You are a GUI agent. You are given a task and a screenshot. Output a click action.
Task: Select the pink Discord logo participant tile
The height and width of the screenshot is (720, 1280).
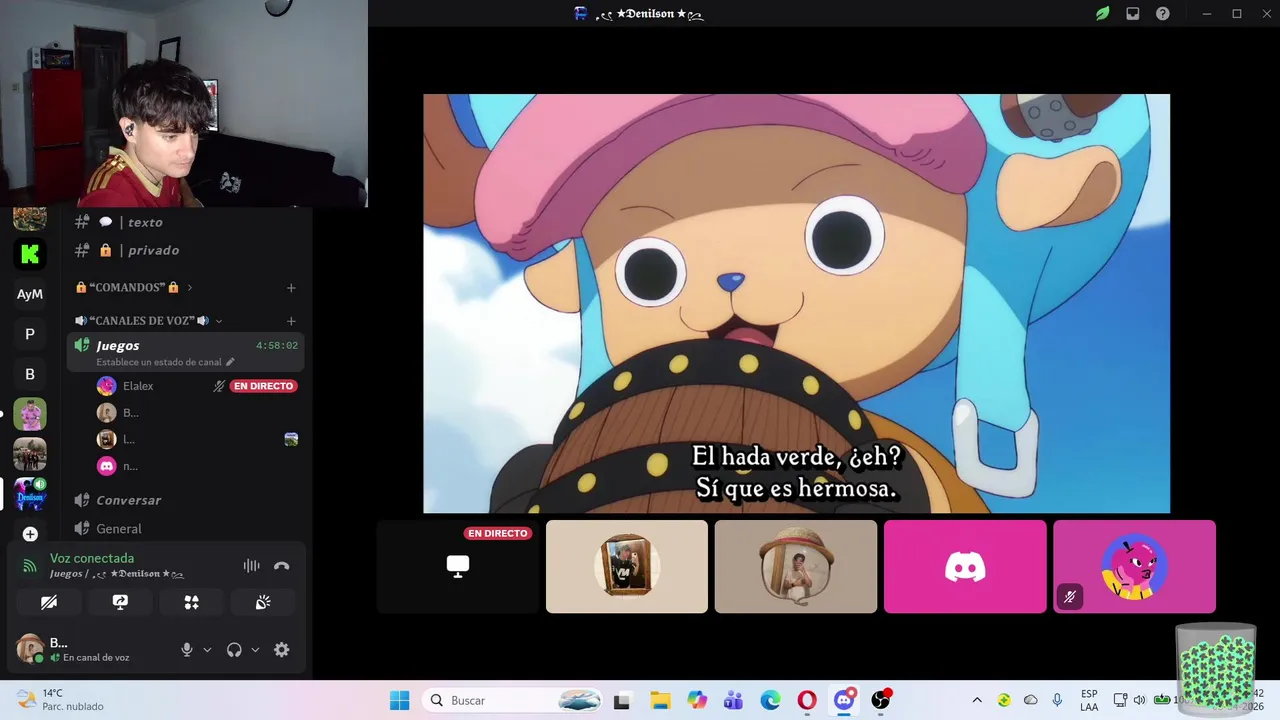pos(965,566)
